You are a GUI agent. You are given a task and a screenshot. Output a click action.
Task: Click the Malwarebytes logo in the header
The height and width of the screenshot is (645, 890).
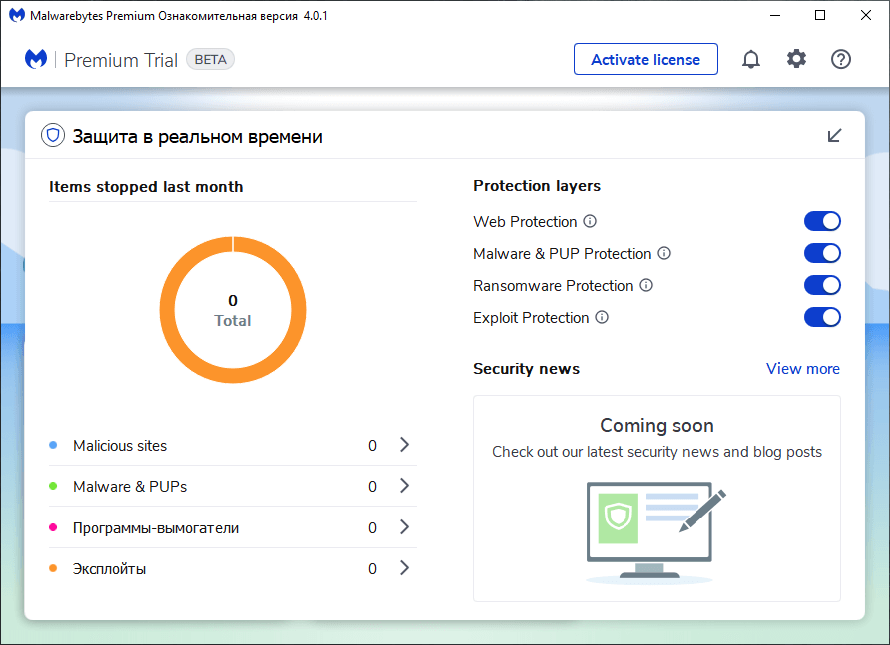point(36,59)
